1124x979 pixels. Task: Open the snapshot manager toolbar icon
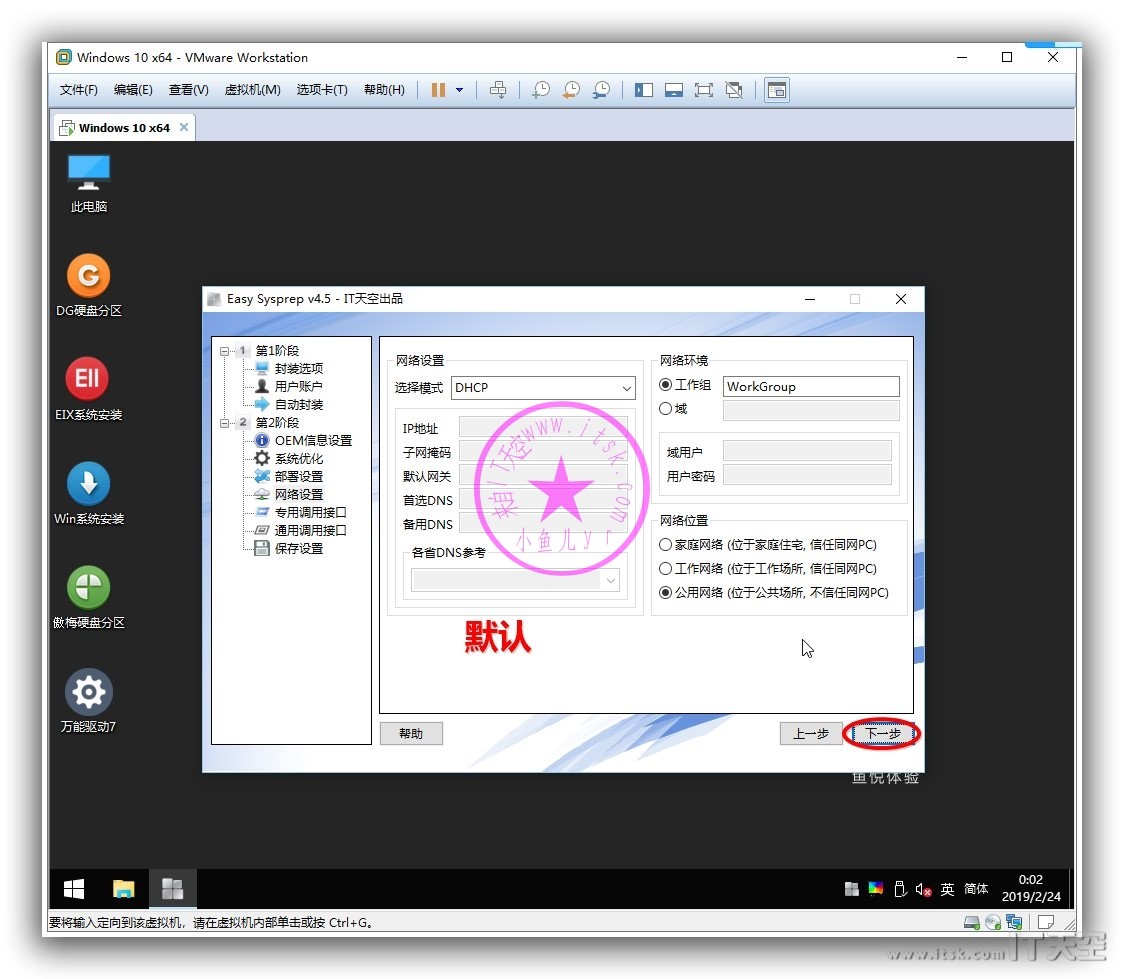pos(601,90)
